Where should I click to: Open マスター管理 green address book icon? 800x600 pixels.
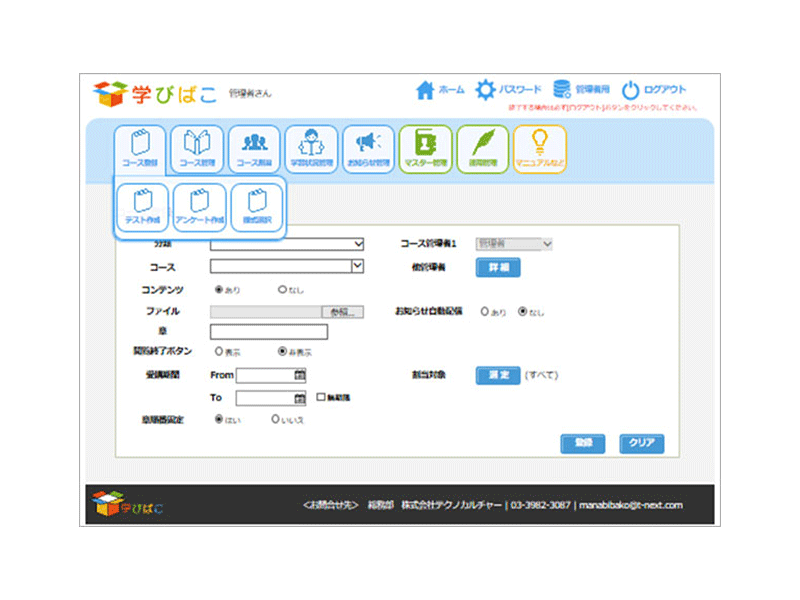pyautogui.click(x=426, y=148)
